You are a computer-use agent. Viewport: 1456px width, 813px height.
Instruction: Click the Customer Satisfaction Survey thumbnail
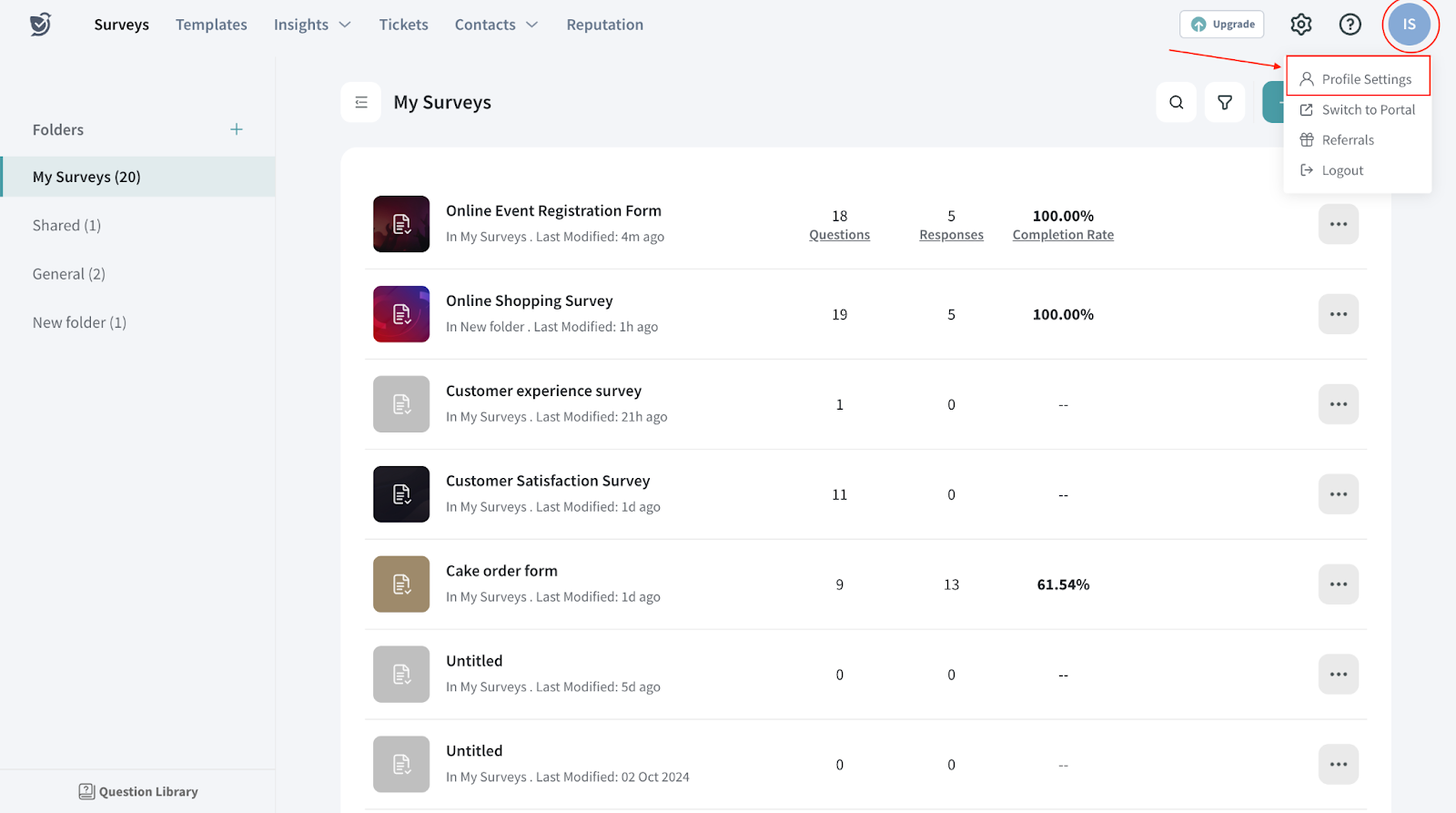(401, 494)
